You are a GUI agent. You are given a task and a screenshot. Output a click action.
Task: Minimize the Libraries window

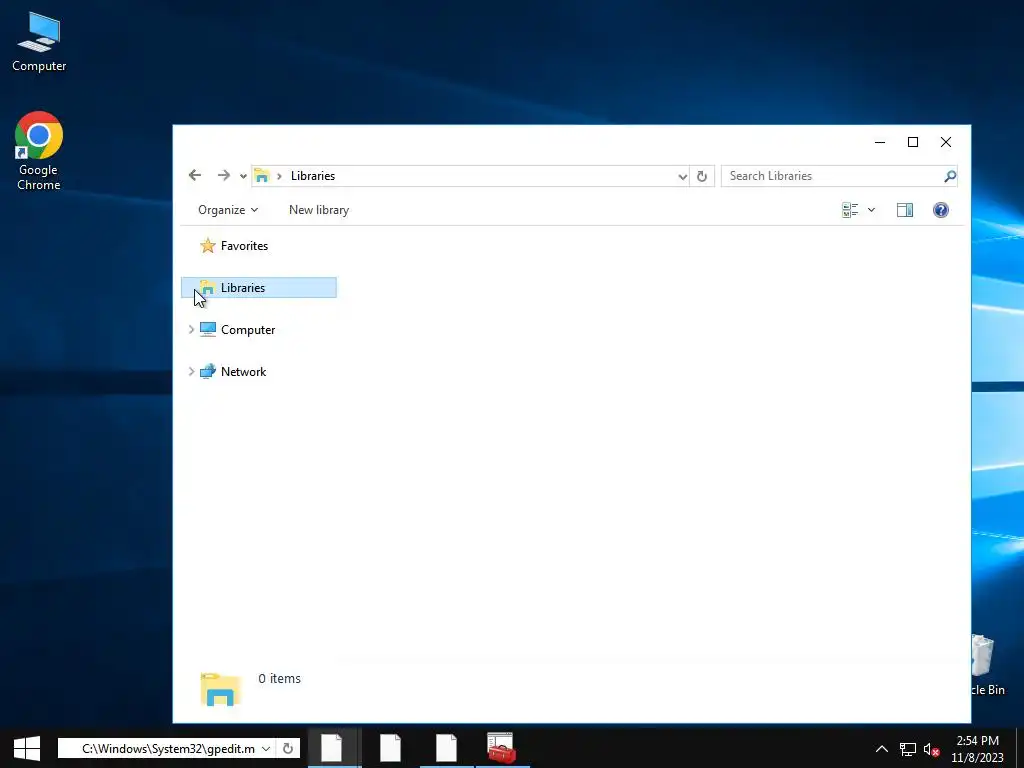[880, 142]
